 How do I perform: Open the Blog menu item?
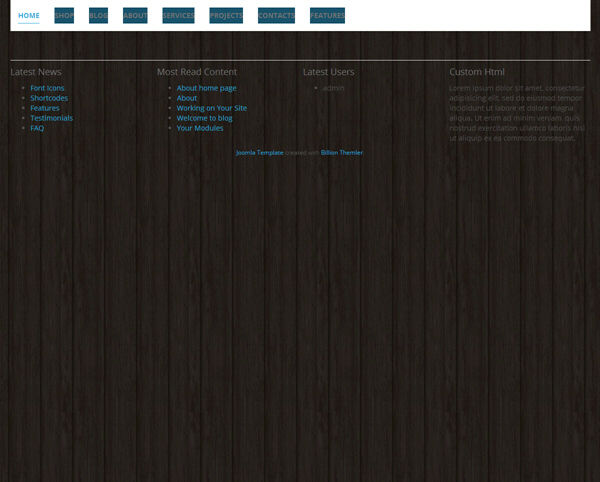coord(98,16)
